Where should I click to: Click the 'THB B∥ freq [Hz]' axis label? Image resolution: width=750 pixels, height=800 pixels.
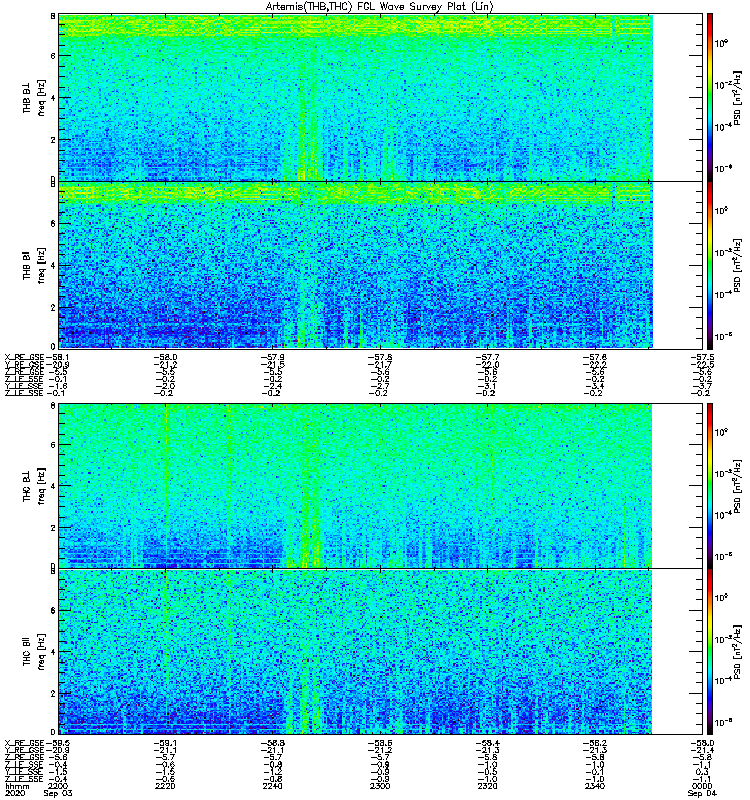(x=34, y=265)
